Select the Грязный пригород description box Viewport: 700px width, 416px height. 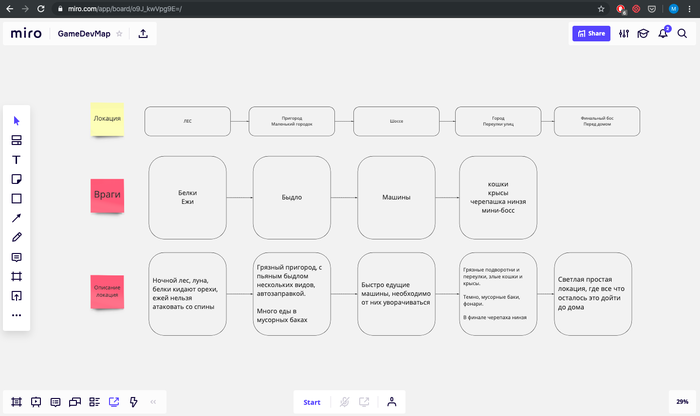click(292, 294)
